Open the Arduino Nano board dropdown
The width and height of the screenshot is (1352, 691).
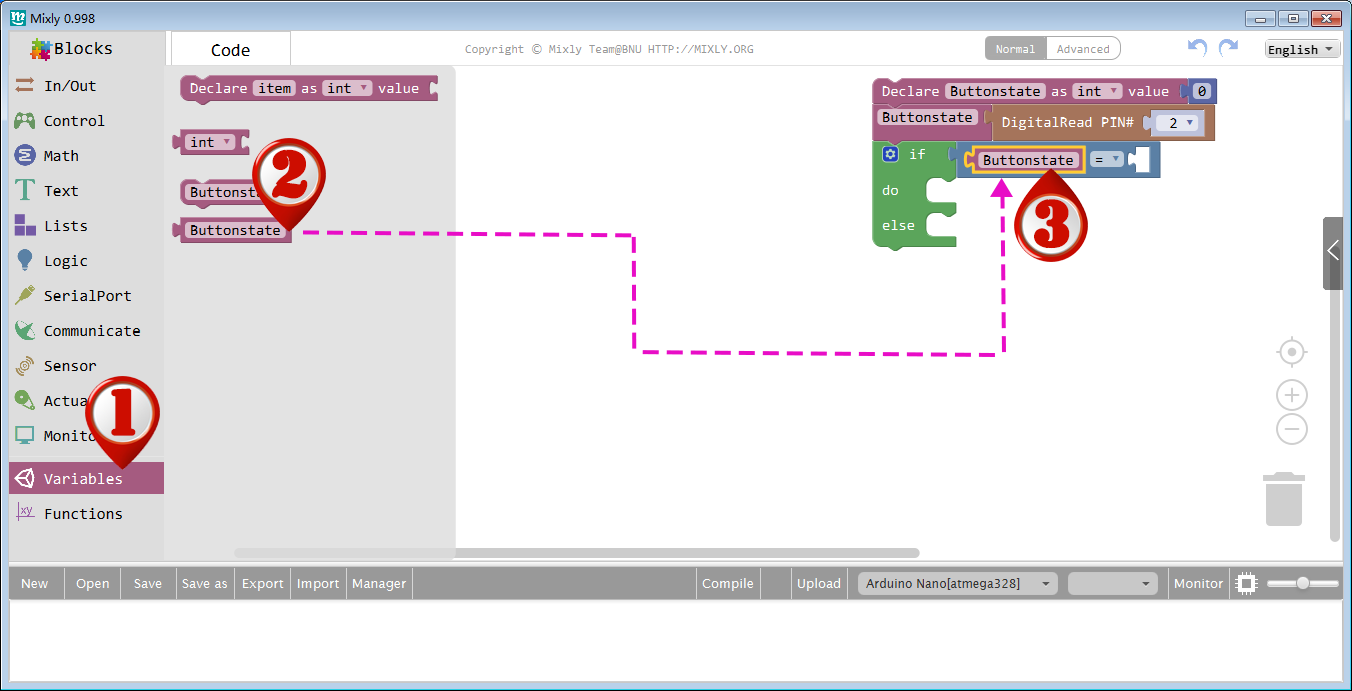(957, 584)
